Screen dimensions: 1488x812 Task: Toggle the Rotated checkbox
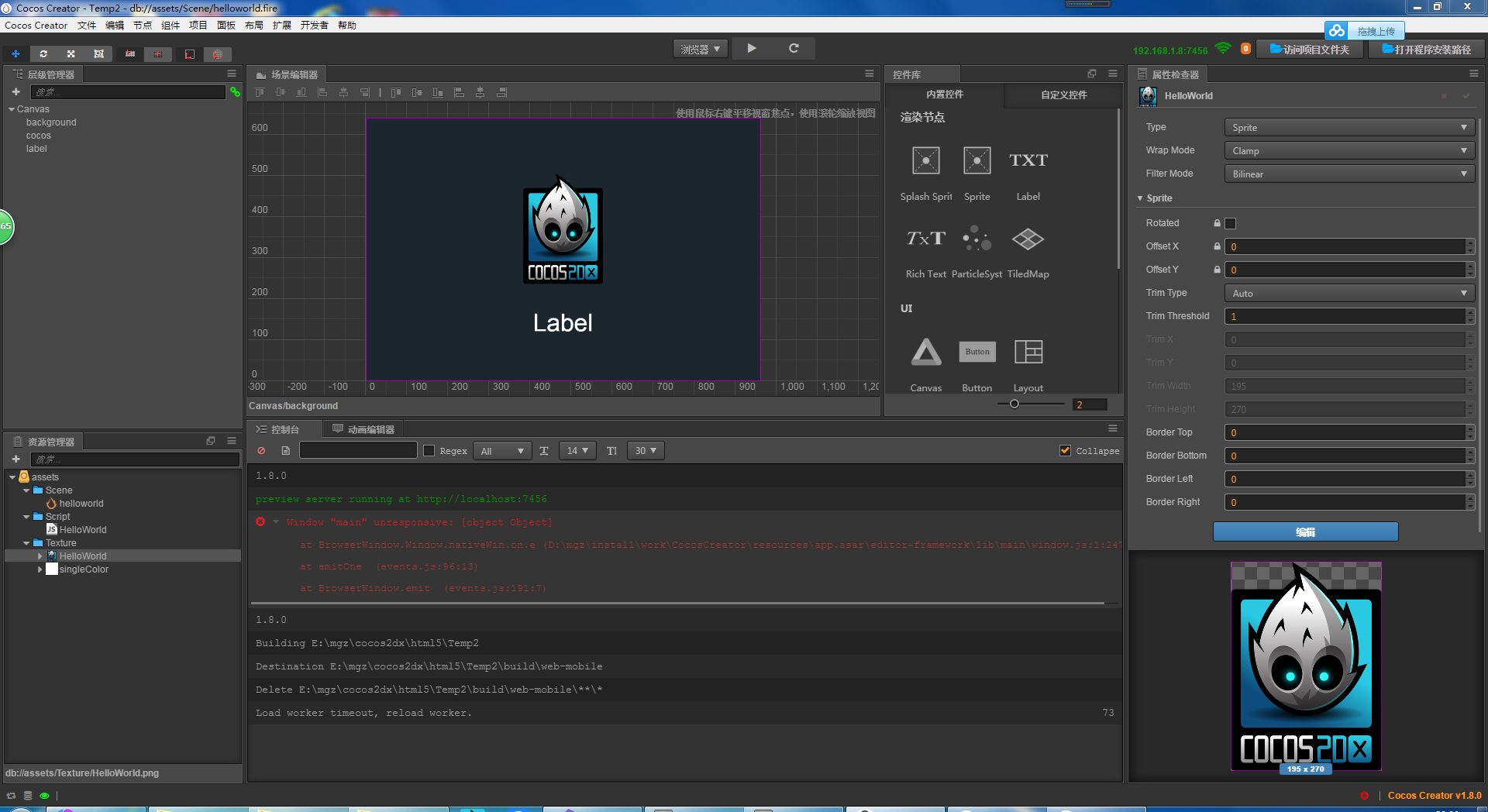[1231, 224]
